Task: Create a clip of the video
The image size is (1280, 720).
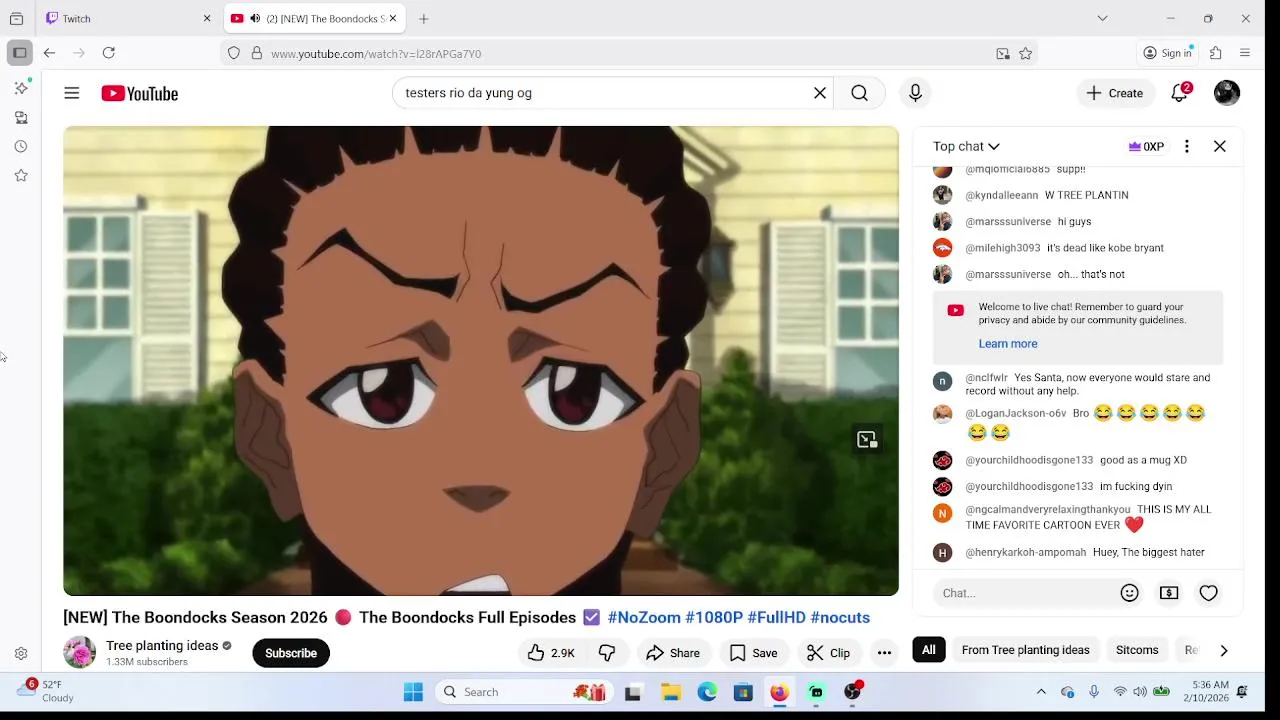Action: [829, 653]
